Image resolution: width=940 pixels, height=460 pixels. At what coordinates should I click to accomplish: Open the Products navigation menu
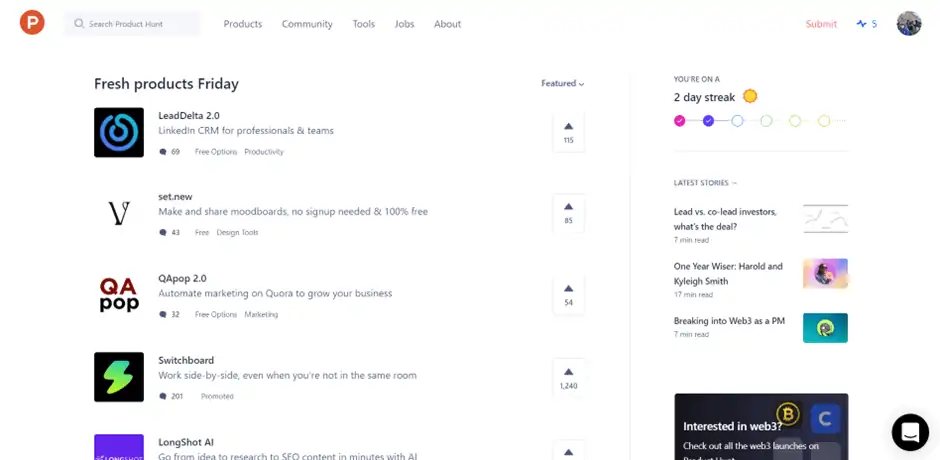pyautogui.click(x=243, y=24)
